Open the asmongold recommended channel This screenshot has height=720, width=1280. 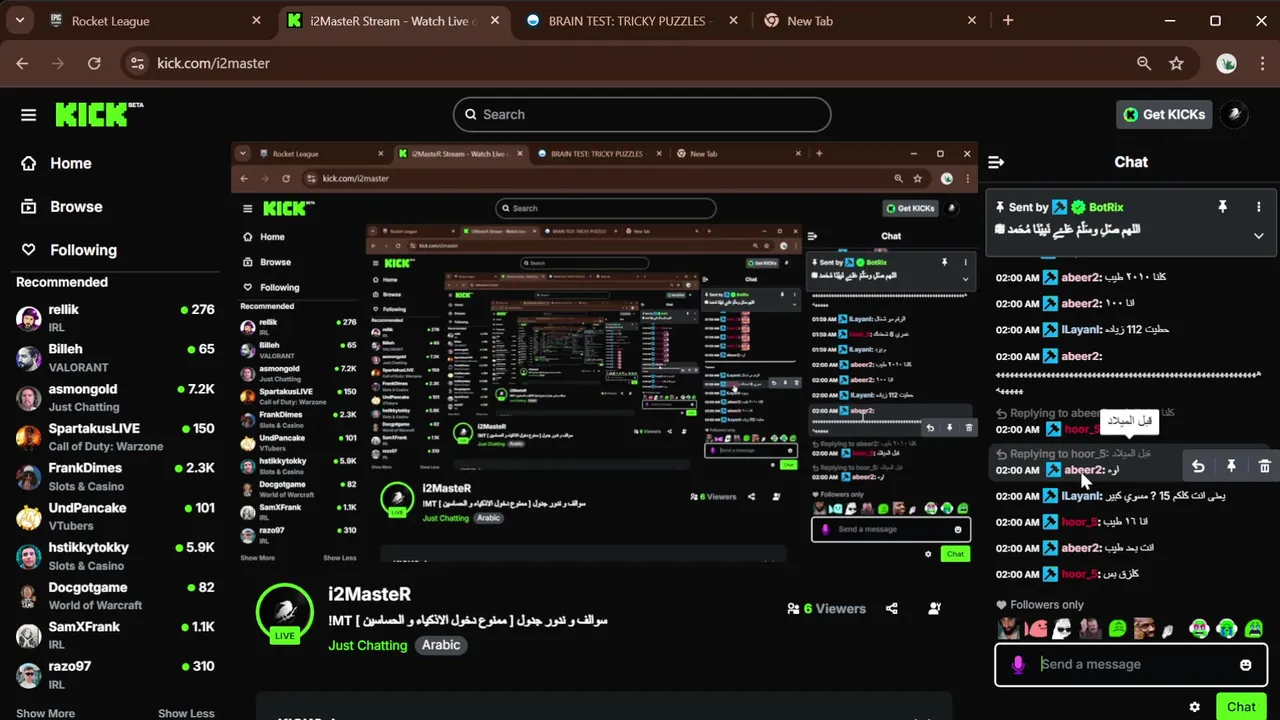pyautogui.click(x=116, y=397)
